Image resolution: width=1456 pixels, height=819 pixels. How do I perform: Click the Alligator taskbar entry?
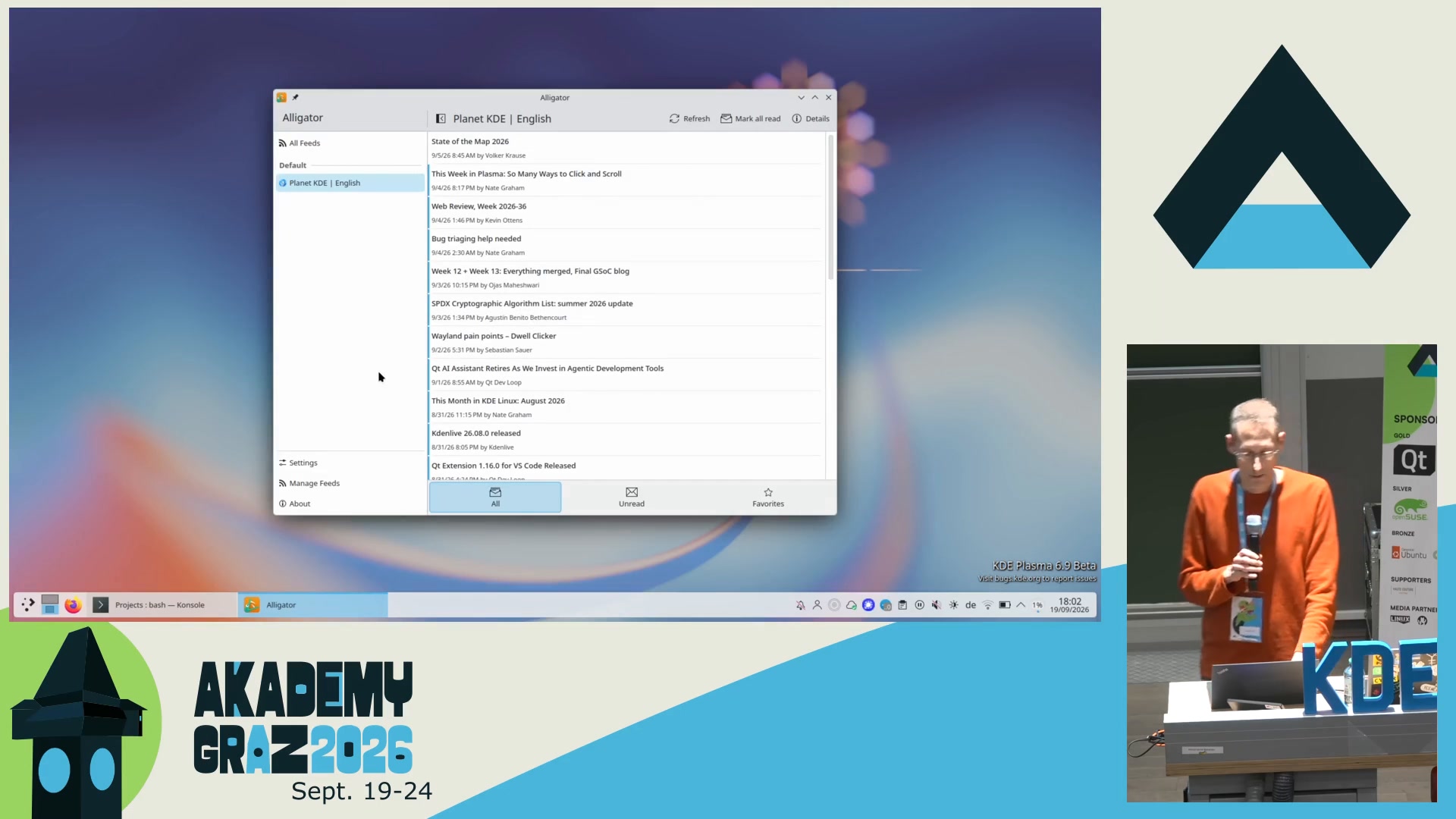coord(313,604)
